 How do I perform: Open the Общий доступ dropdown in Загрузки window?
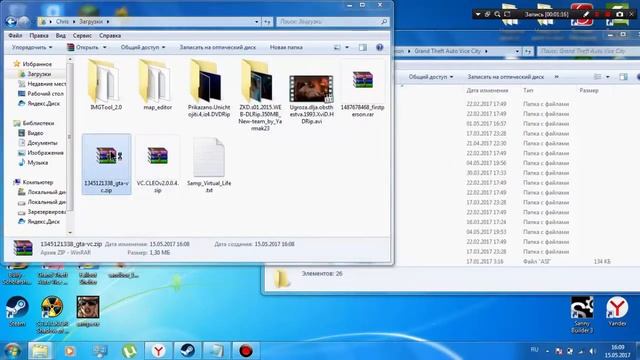[143, 47]
